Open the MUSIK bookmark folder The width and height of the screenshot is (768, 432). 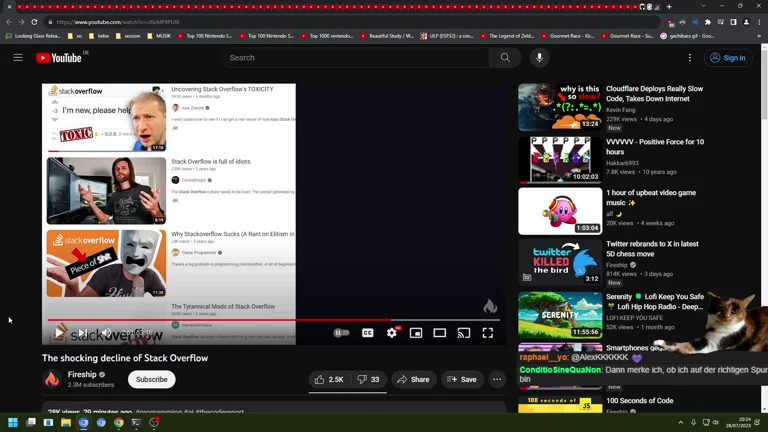tap(160, 36)
